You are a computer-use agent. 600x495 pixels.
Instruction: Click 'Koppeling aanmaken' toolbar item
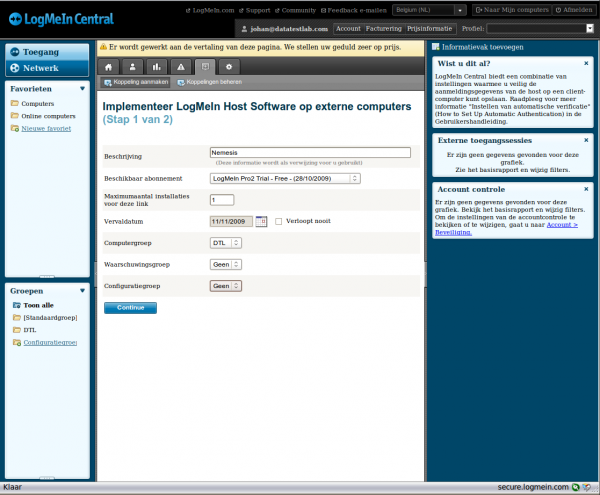pyautogui.click(x=136, y=82)
